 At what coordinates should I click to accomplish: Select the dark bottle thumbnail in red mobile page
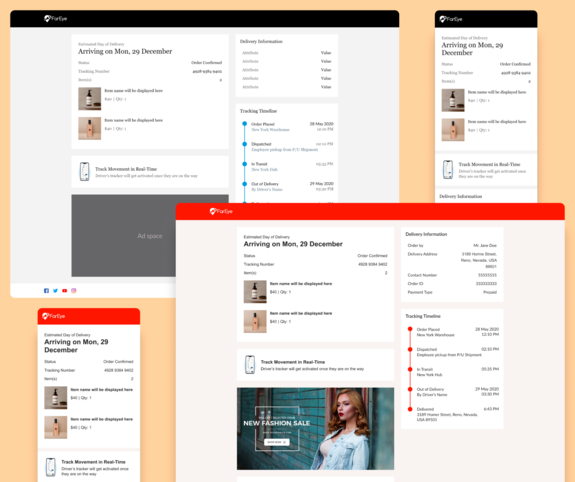56,398
